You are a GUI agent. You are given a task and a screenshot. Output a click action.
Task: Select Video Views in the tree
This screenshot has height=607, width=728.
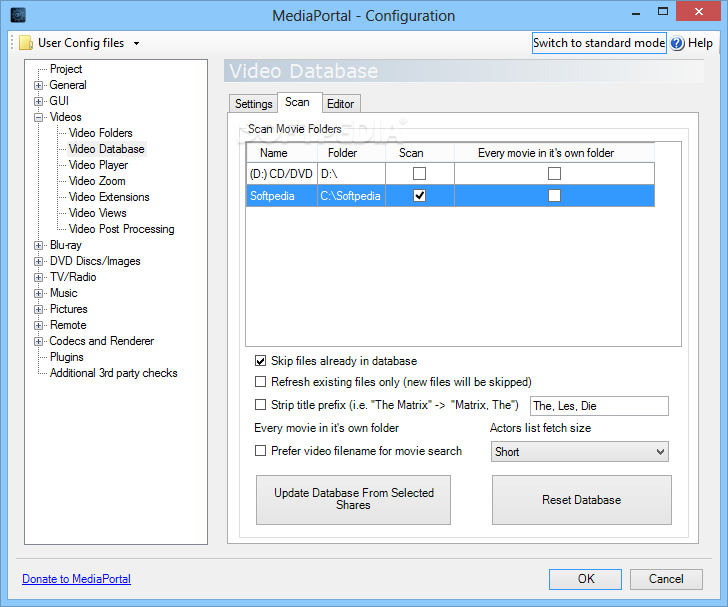pyautogui.click(x=98, y=213)
